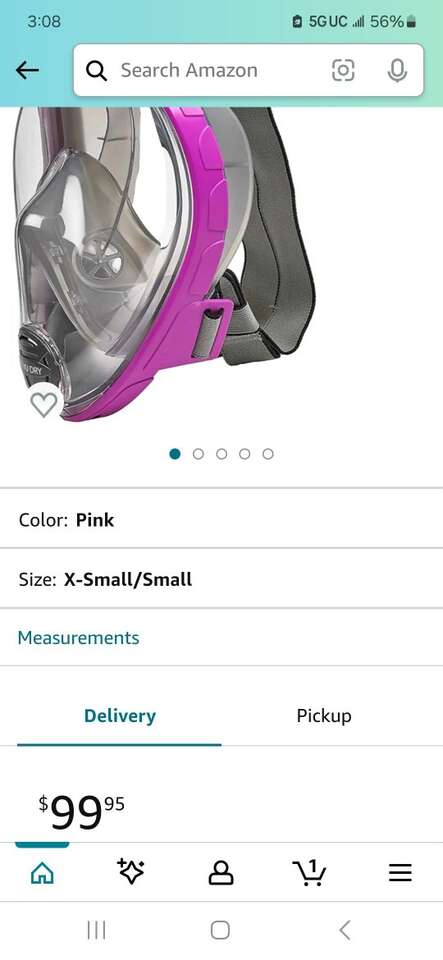Switch to the Delivery tab
This screenshot has width=443, height=960.
click(119, 716)
